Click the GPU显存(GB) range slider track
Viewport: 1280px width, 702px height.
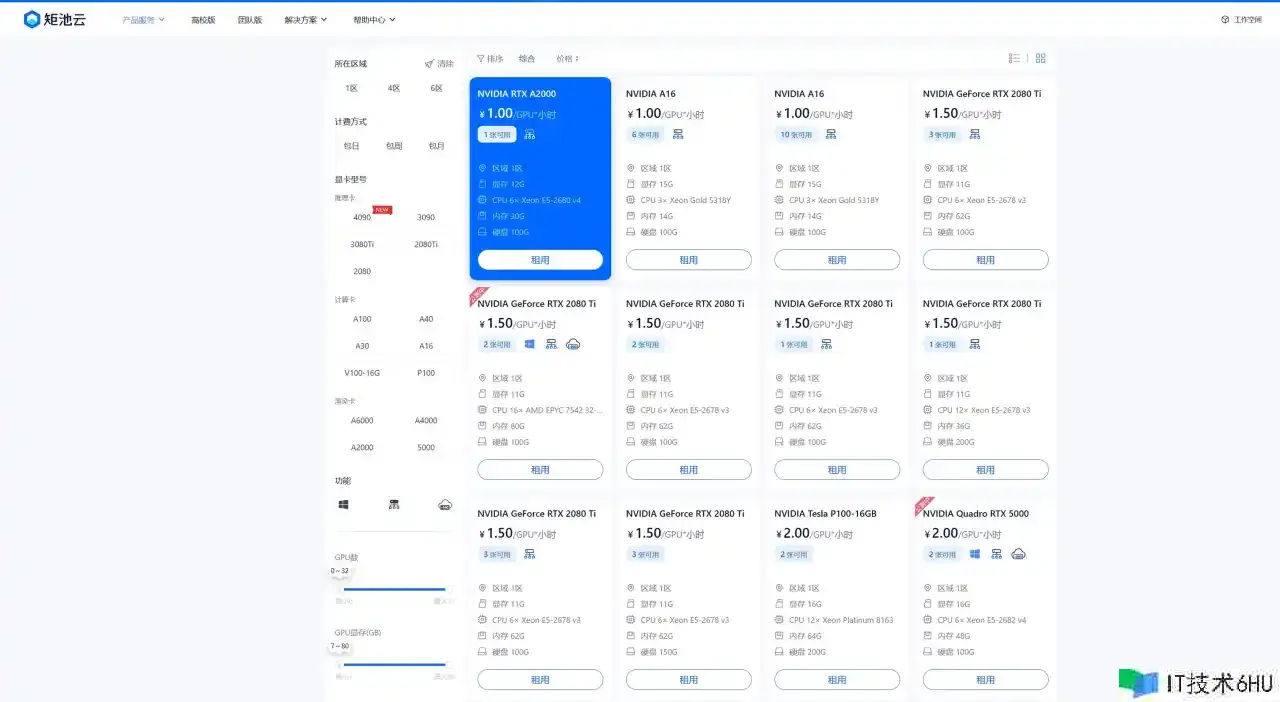point(395,664)
